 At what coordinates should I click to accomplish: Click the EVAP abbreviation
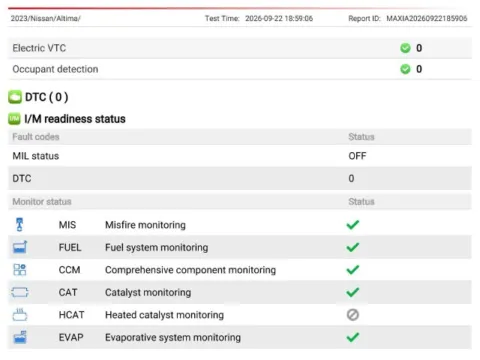point(71,337)
